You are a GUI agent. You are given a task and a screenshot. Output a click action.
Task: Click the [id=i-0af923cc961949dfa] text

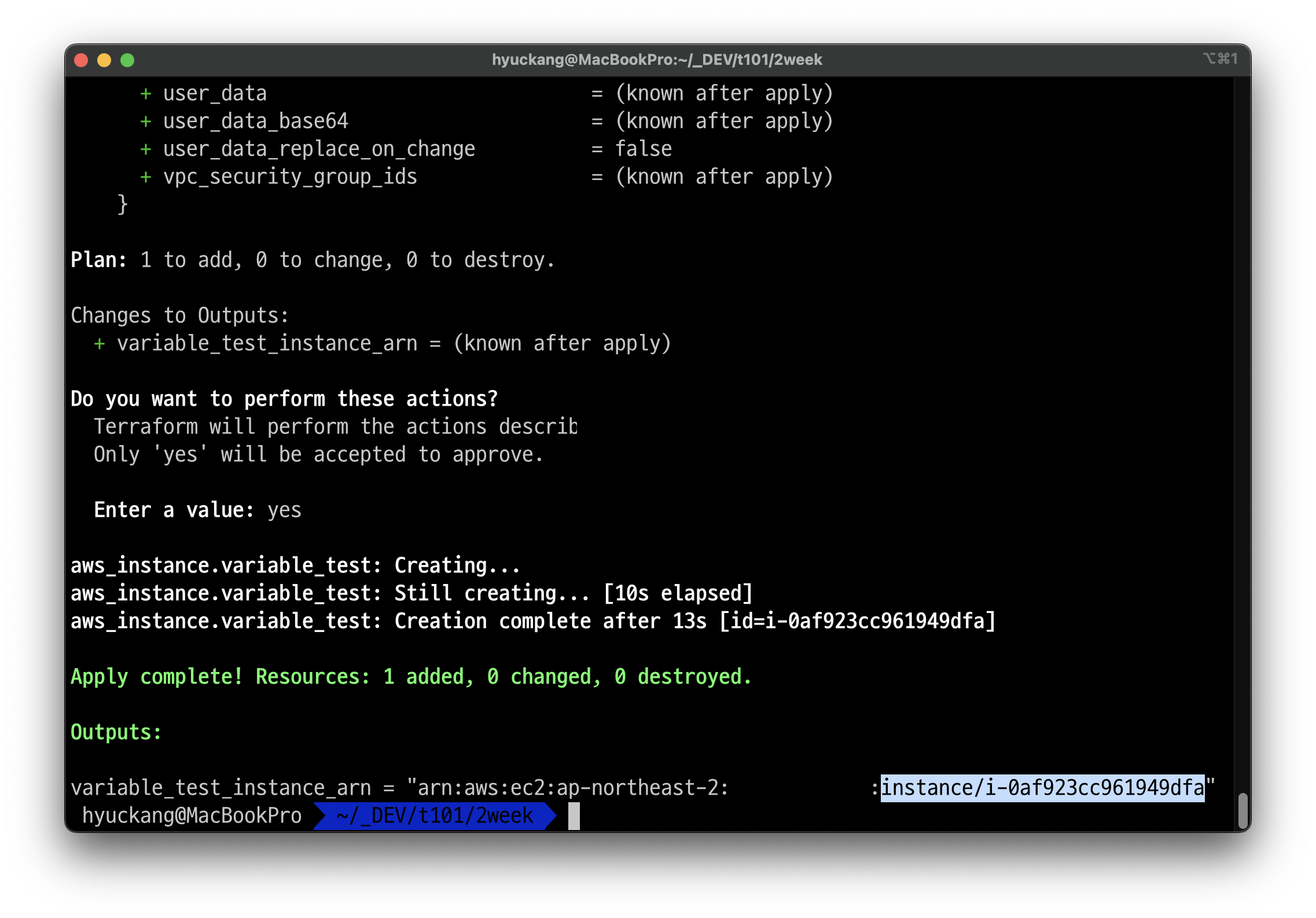point(856,621)
